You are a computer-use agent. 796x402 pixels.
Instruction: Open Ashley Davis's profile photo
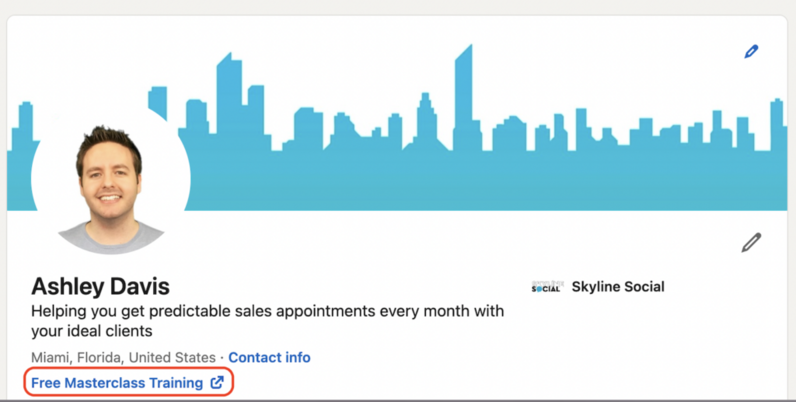point(110,185)
